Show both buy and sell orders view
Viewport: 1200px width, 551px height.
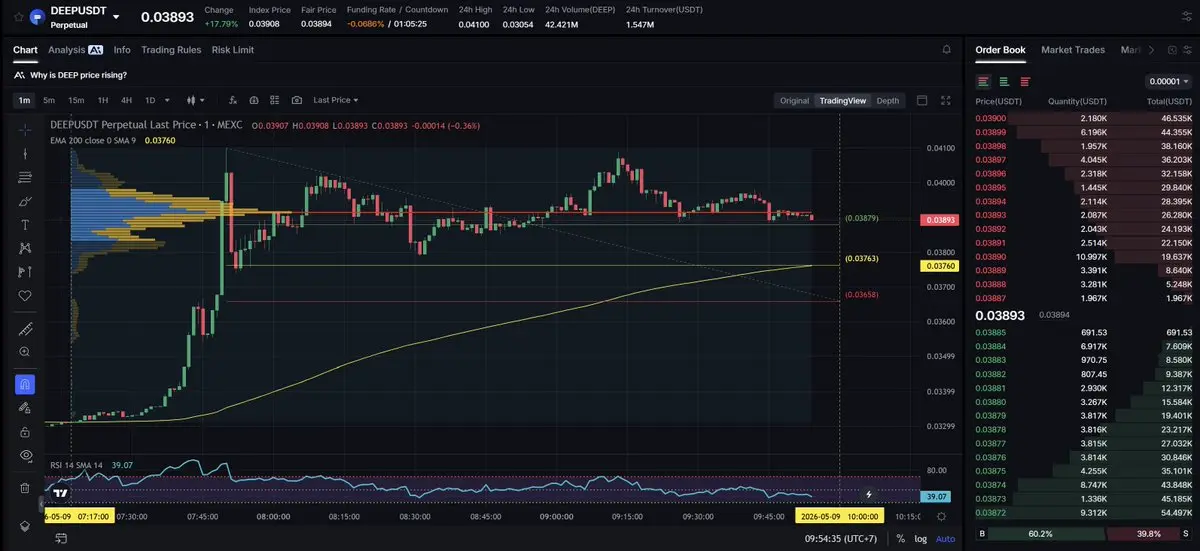coord(984,82)
